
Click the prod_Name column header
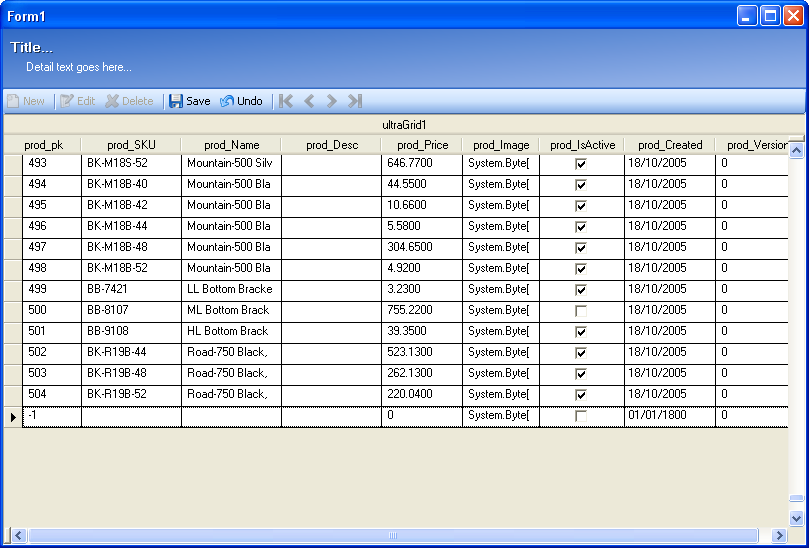click(x=231, y=145)
